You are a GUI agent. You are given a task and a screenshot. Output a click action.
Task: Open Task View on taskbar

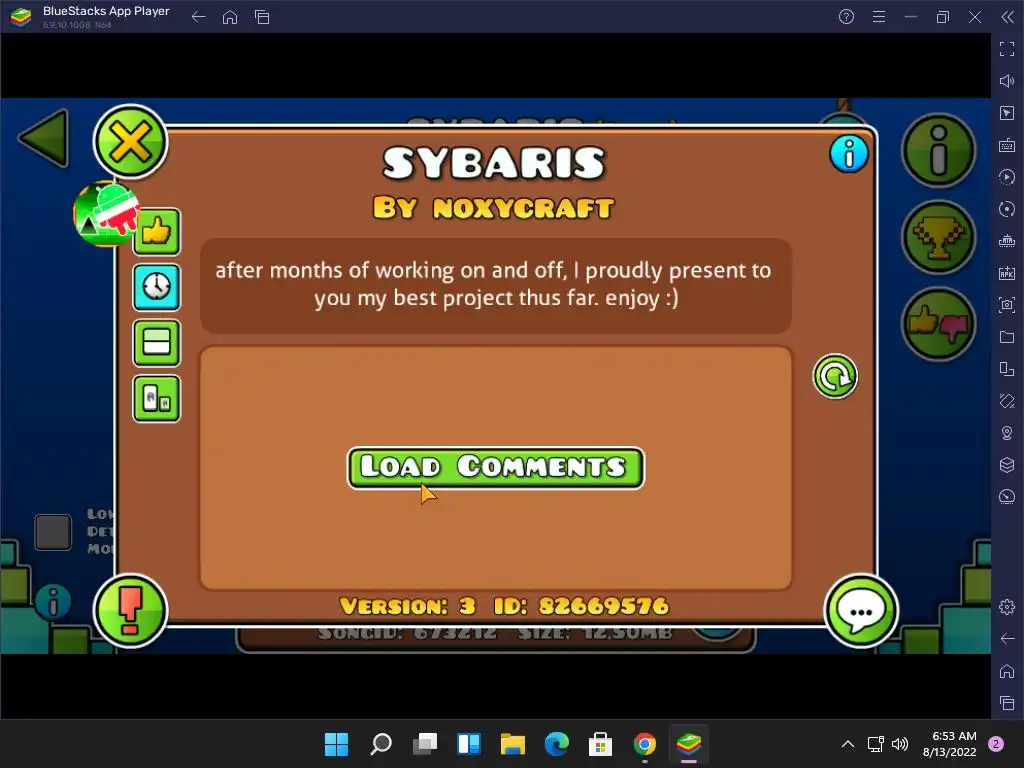coord(425,744)
